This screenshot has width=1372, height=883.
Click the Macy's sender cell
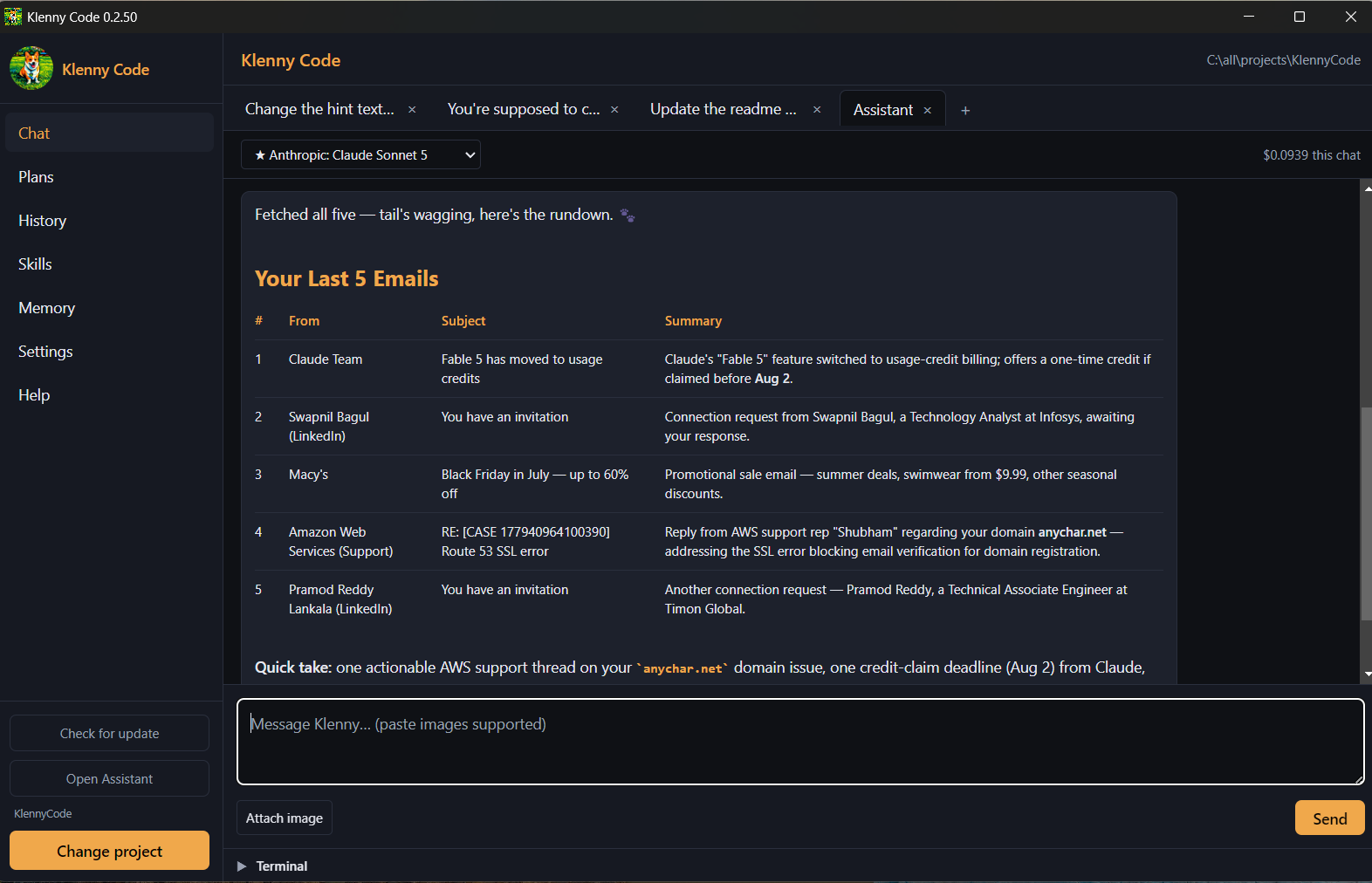click(x=308, y=475)
